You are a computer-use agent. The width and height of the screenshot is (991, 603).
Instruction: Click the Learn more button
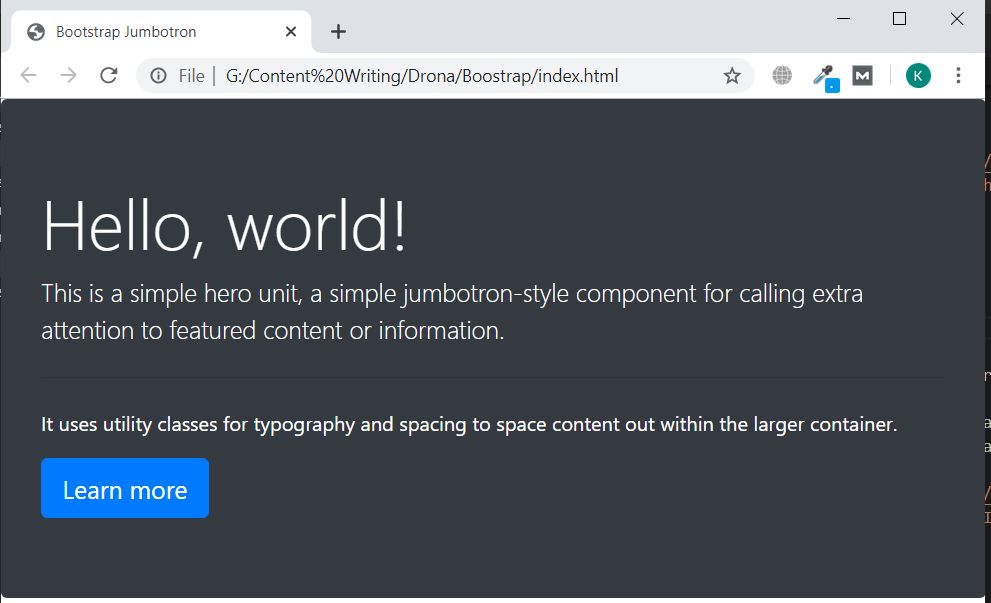coord(125,489)
